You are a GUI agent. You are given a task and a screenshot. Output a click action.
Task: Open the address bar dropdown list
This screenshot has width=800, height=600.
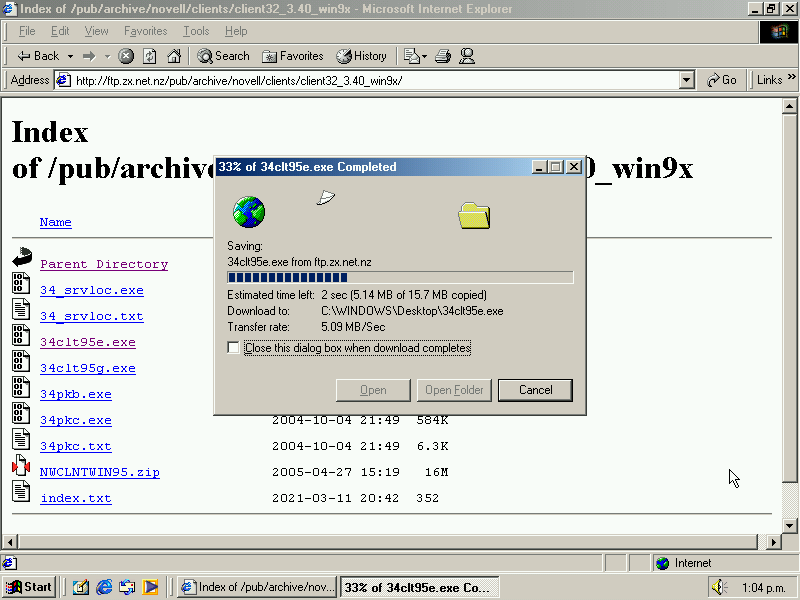pos(687,80)
